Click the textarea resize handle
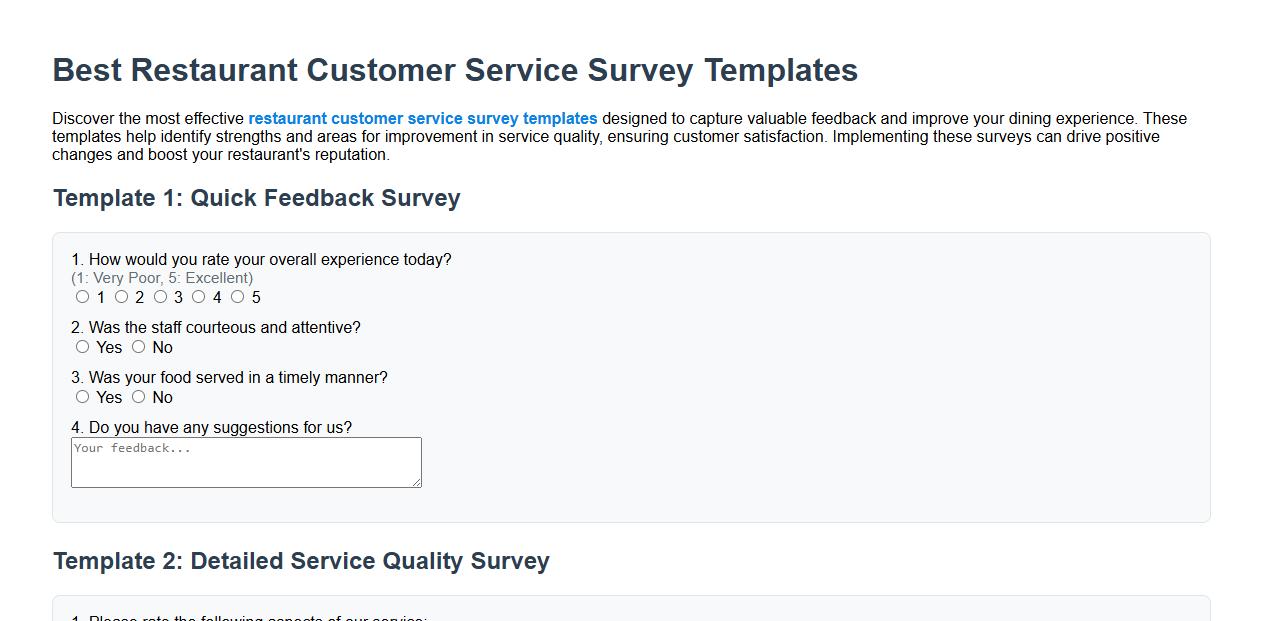This screenshot has width=1263, height=621. (x=416, y=484)
